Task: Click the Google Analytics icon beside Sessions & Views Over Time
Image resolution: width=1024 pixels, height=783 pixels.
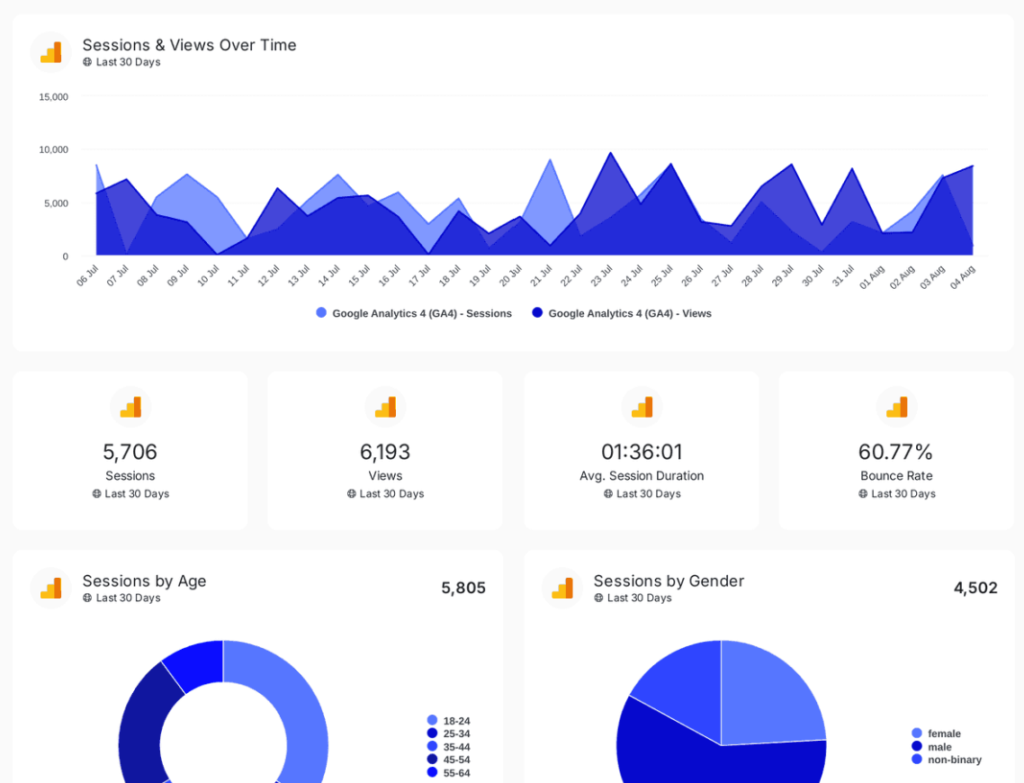Action: coord(51,52)
